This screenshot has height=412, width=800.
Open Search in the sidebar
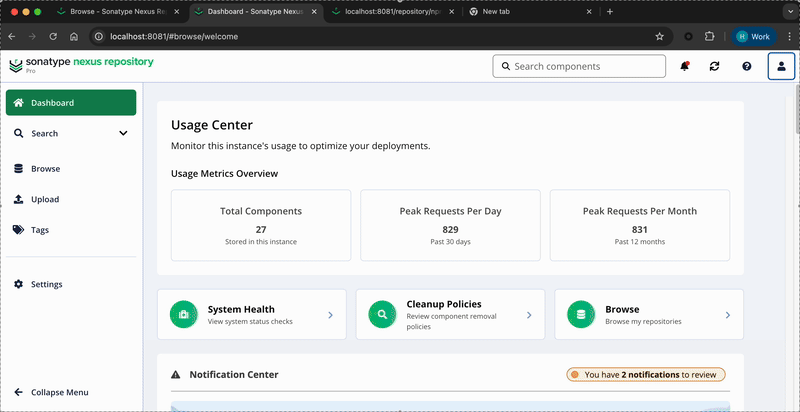tap(44, 134)
